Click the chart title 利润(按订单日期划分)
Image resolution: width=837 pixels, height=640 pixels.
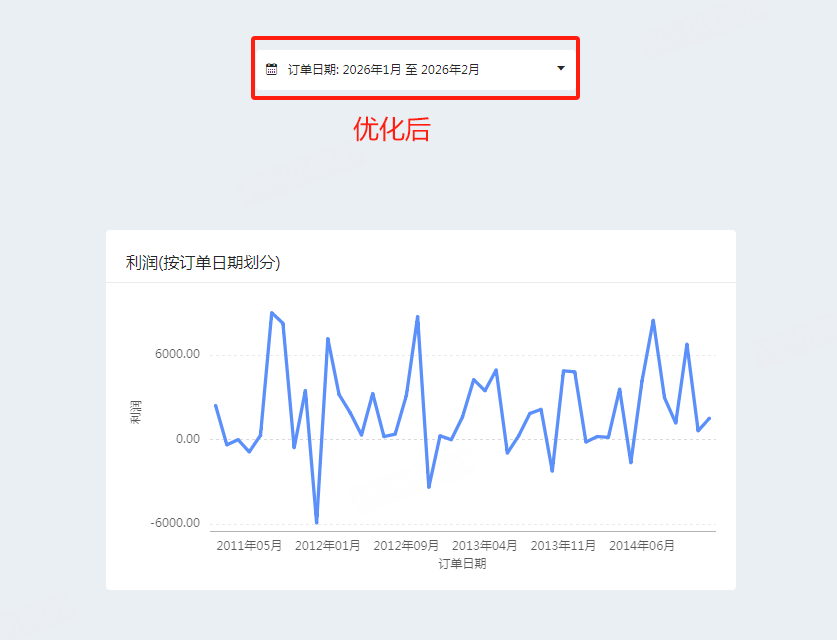(x=203, y=263)
